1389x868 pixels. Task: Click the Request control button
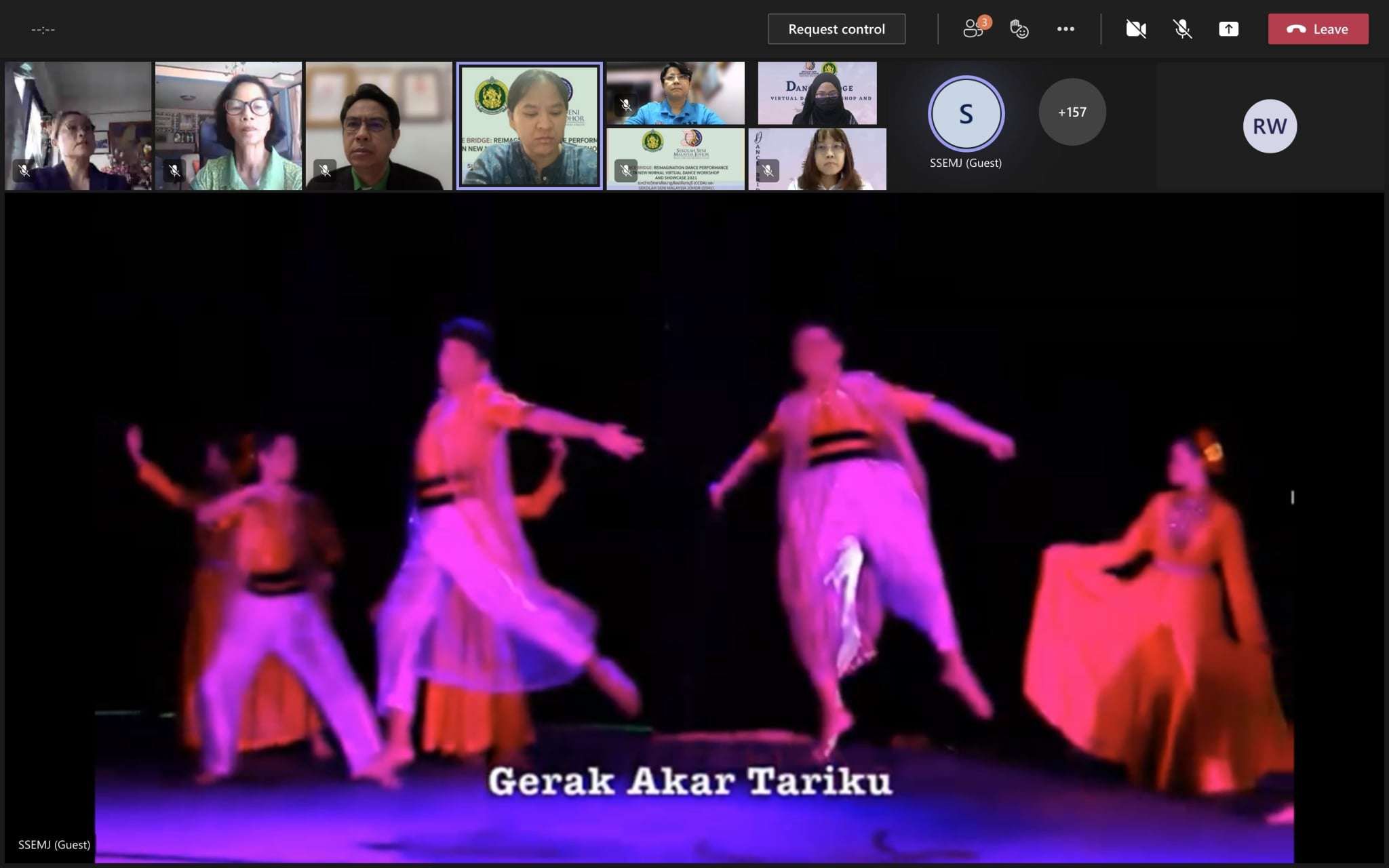pyautogui.click(x=836, y=29)
